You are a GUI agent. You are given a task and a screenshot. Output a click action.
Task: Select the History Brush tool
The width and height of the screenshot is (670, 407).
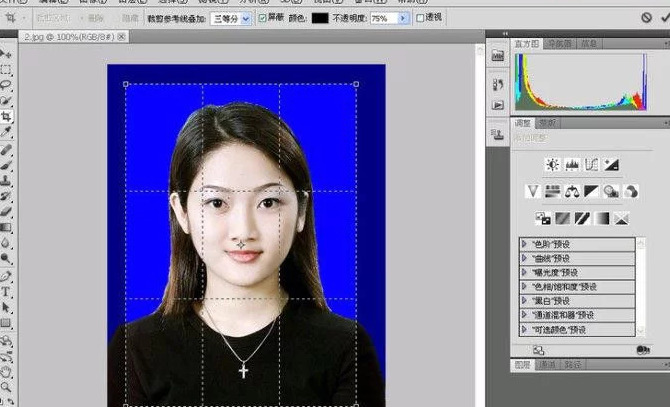tap(6, 196)
